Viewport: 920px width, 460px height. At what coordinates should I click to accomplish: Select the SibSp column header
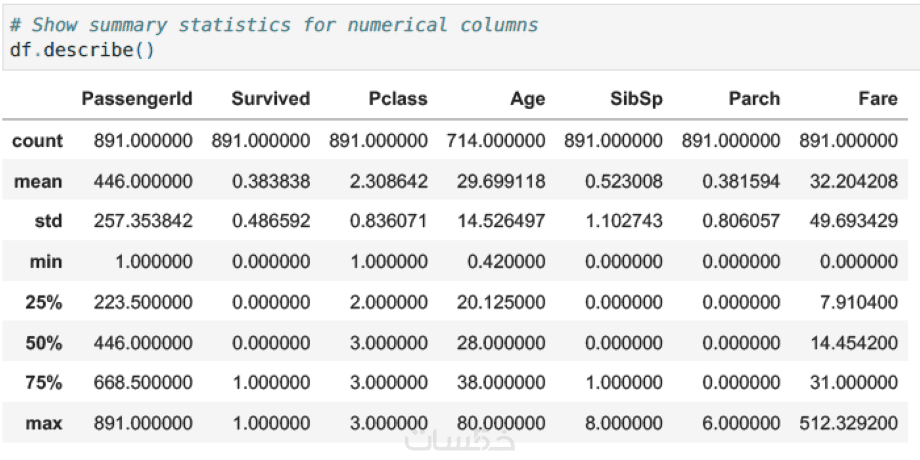tap(636, 99)
